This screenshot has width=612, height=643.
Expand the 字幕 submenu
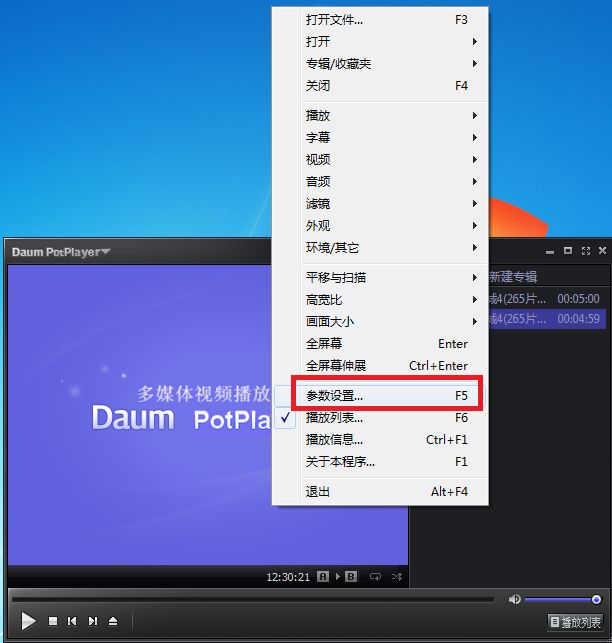pos(380,137)
